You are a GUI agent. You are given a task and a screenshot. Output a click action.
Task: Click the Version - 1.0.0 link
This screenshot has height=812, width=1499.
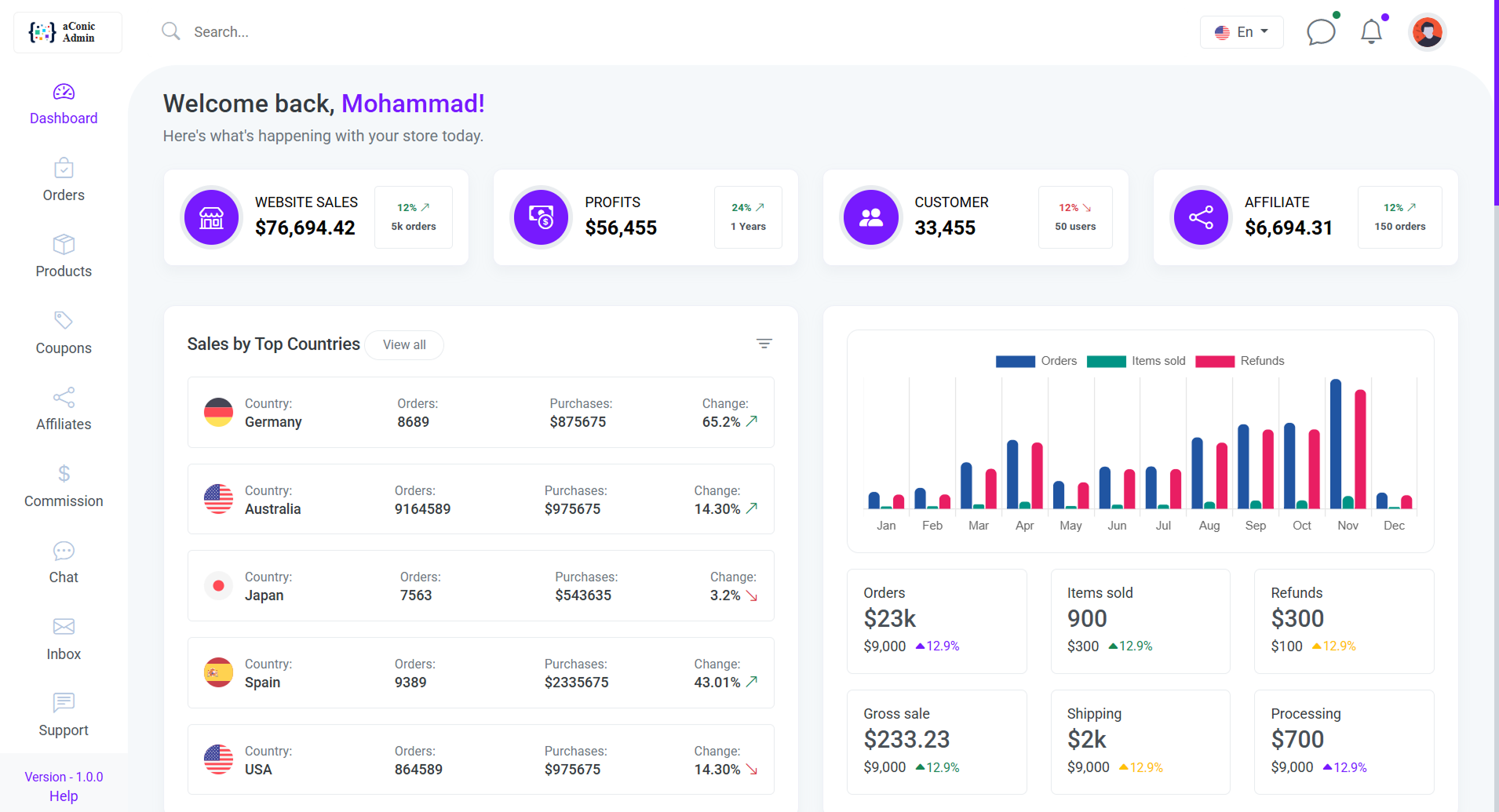coord(64,777)
